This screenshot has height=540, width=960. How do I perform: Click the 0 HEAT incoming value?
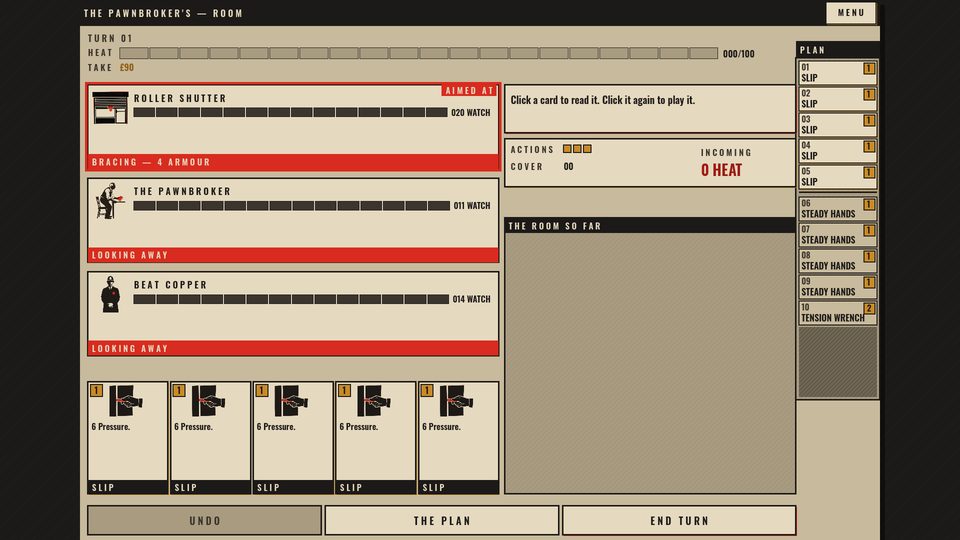click(x=721, y=170)
